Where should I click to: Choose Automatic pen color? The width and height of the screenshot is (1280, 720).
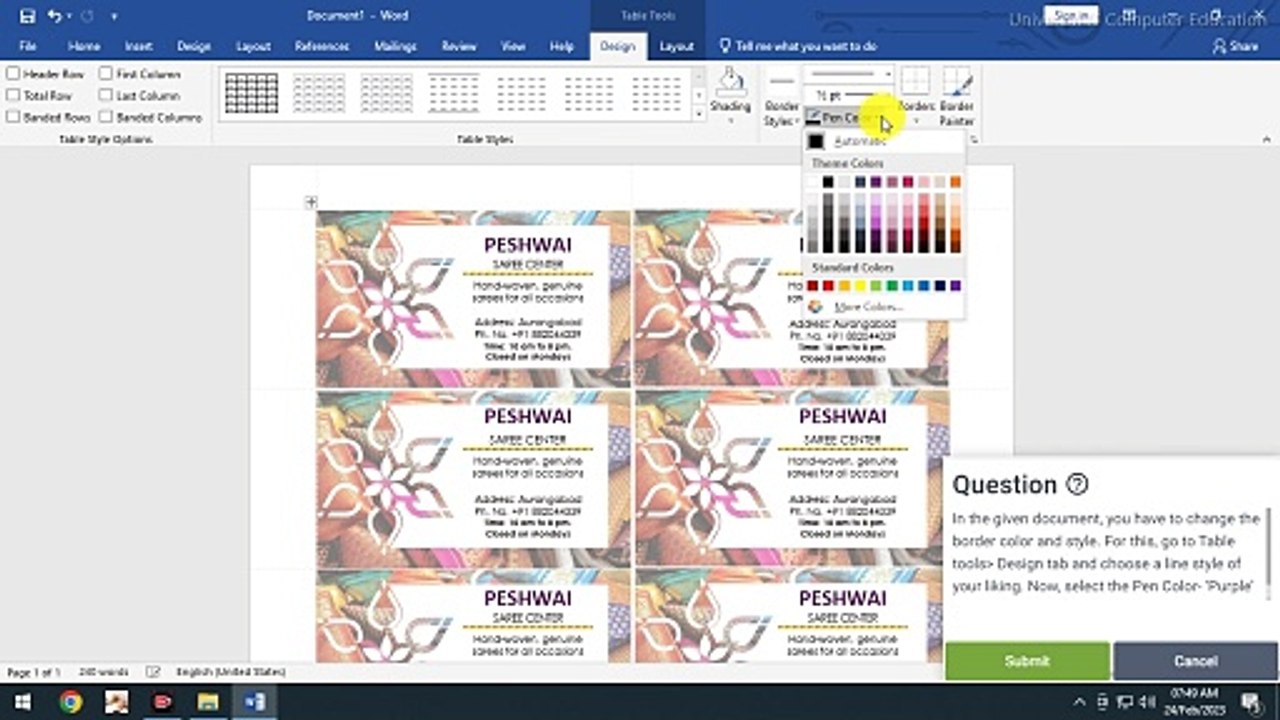(x=884, y=142)
